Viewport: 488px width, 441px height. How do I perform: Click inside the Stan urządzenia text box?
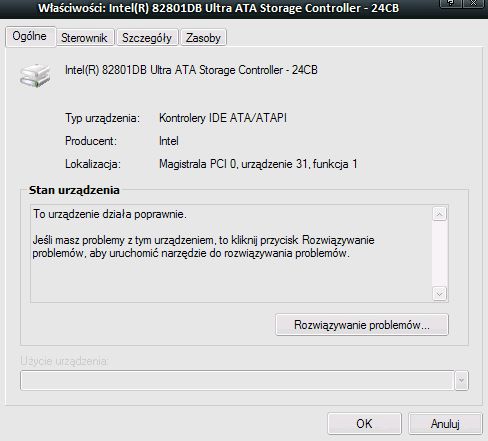tap(231, 254)
